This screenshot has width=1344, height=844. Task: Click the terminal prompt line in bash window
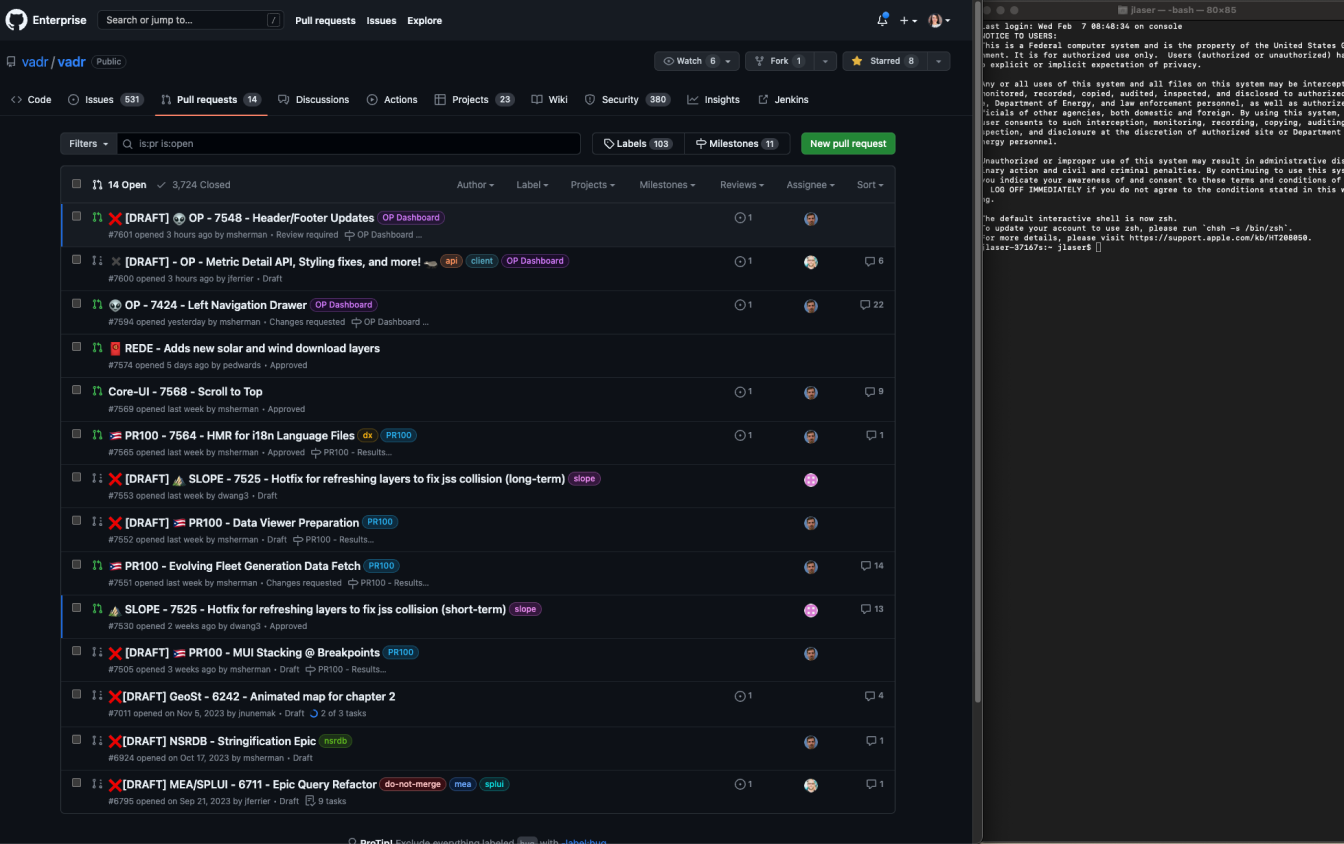[x=1042, y=247]
